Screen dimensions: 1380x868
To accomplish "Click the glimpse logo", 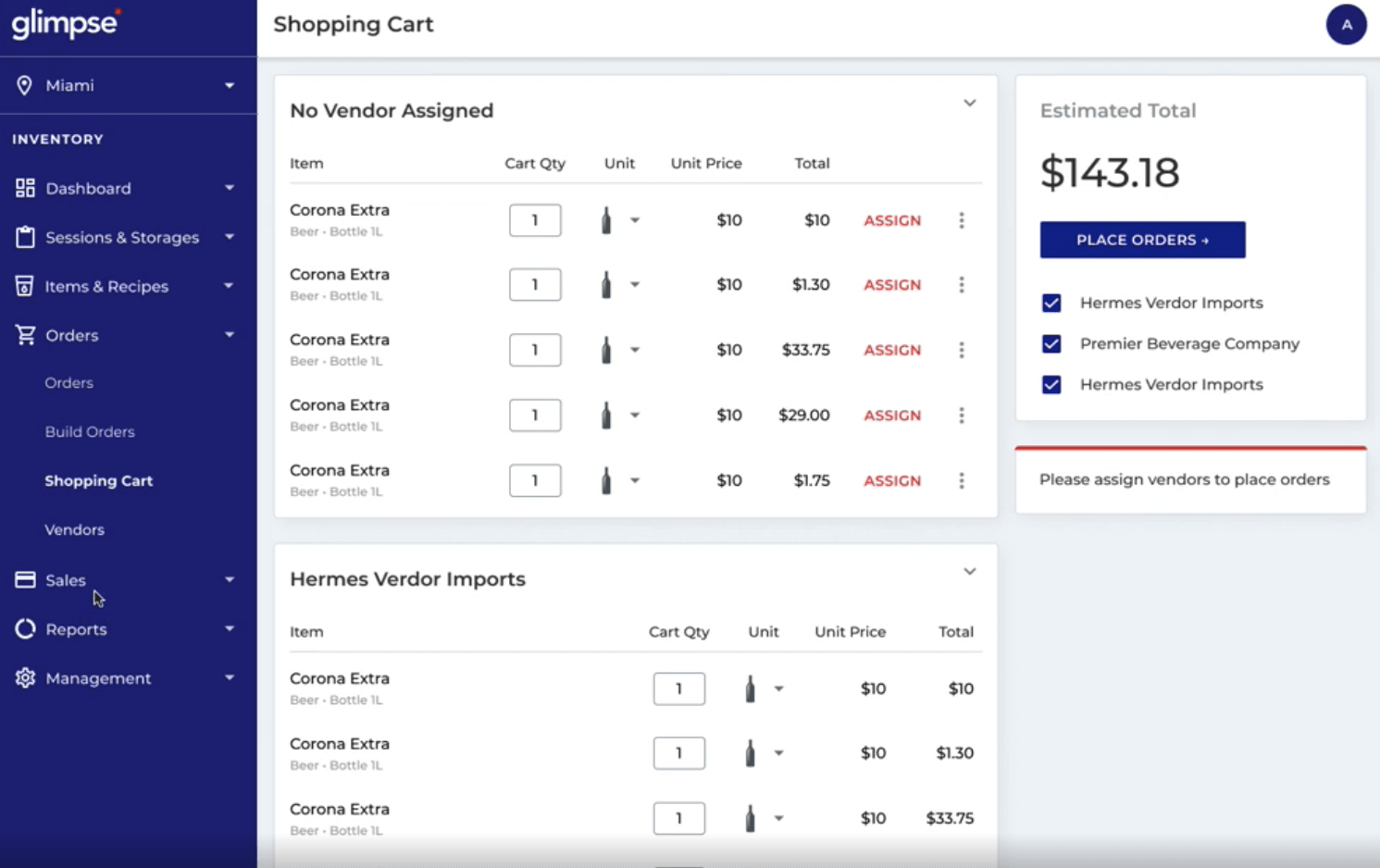I will (66, 23).
